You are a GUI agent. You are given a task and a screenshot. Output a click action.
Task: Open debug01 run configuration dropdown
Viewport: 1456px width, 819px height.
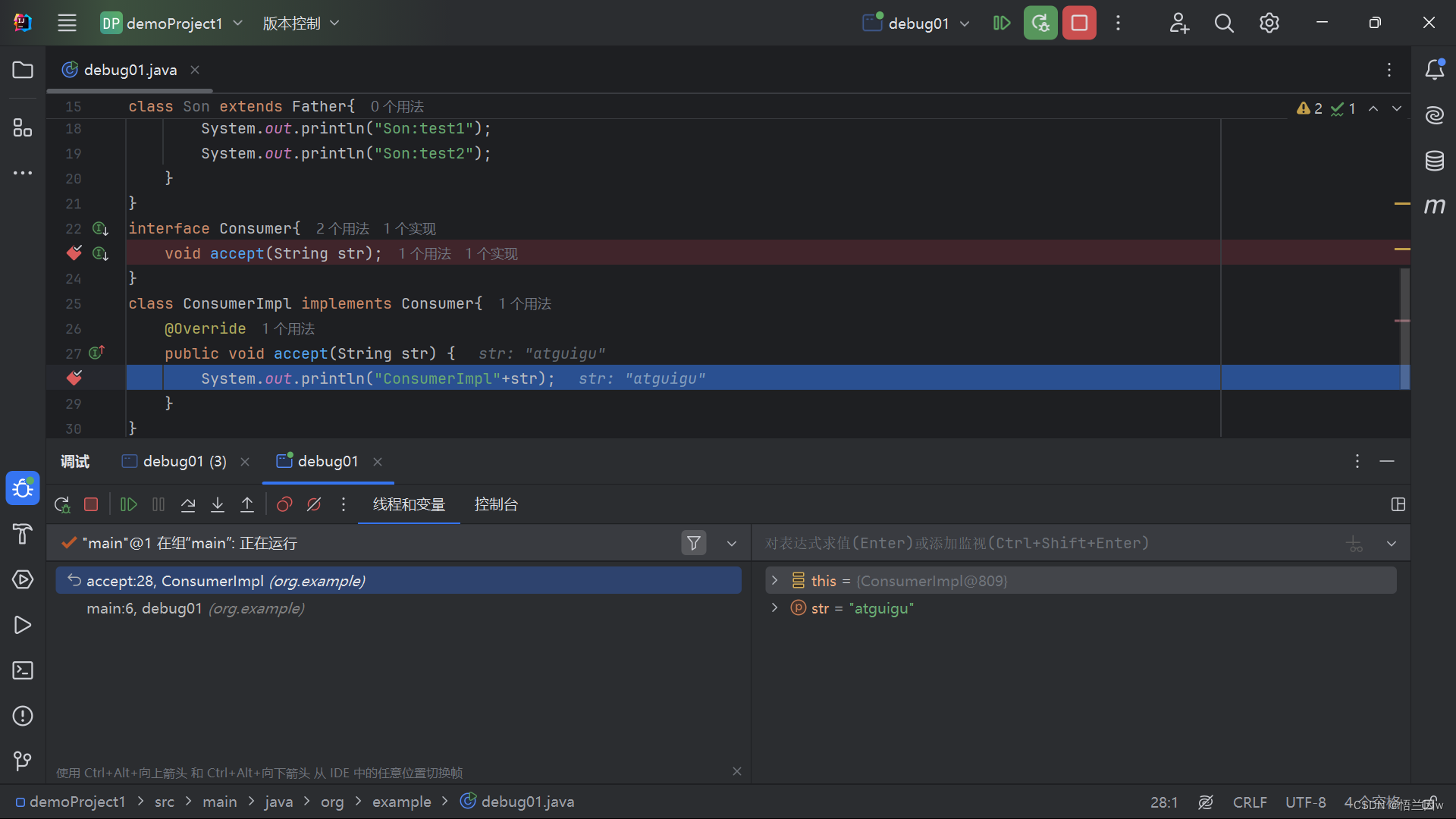point(916,23)
